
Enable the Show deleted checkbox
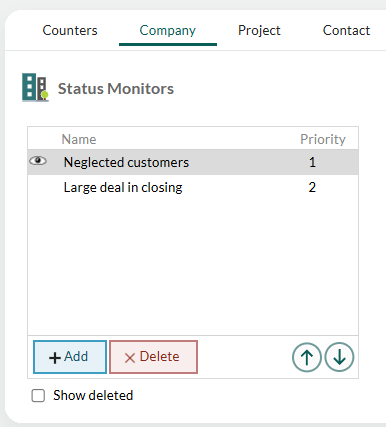pyautogui.click(x=38, y=396)
